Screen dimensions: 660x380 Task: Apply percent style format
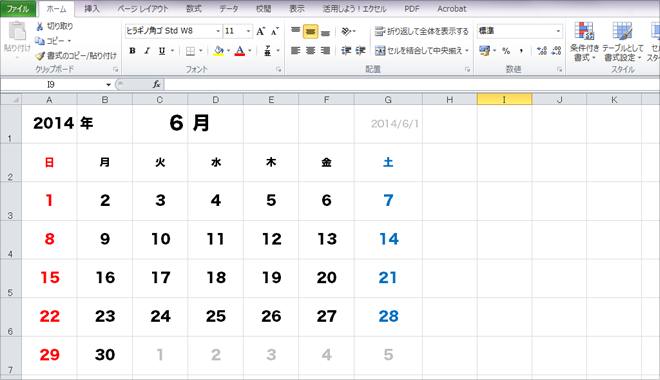click(x=506, y=50)
